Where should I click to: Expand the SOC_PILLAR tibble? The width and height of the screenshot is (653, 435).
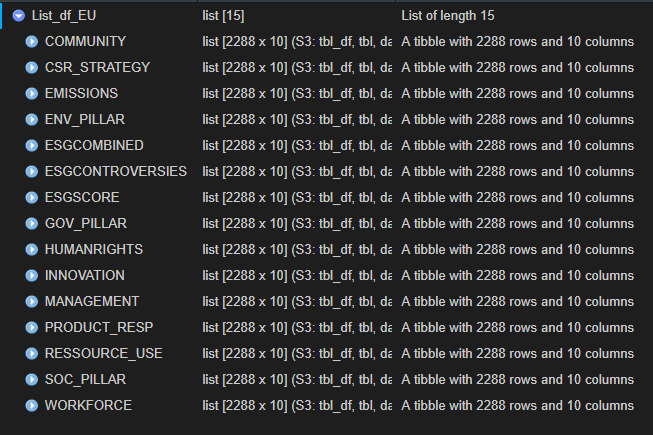pyautogui.click(x=32, y=380)
